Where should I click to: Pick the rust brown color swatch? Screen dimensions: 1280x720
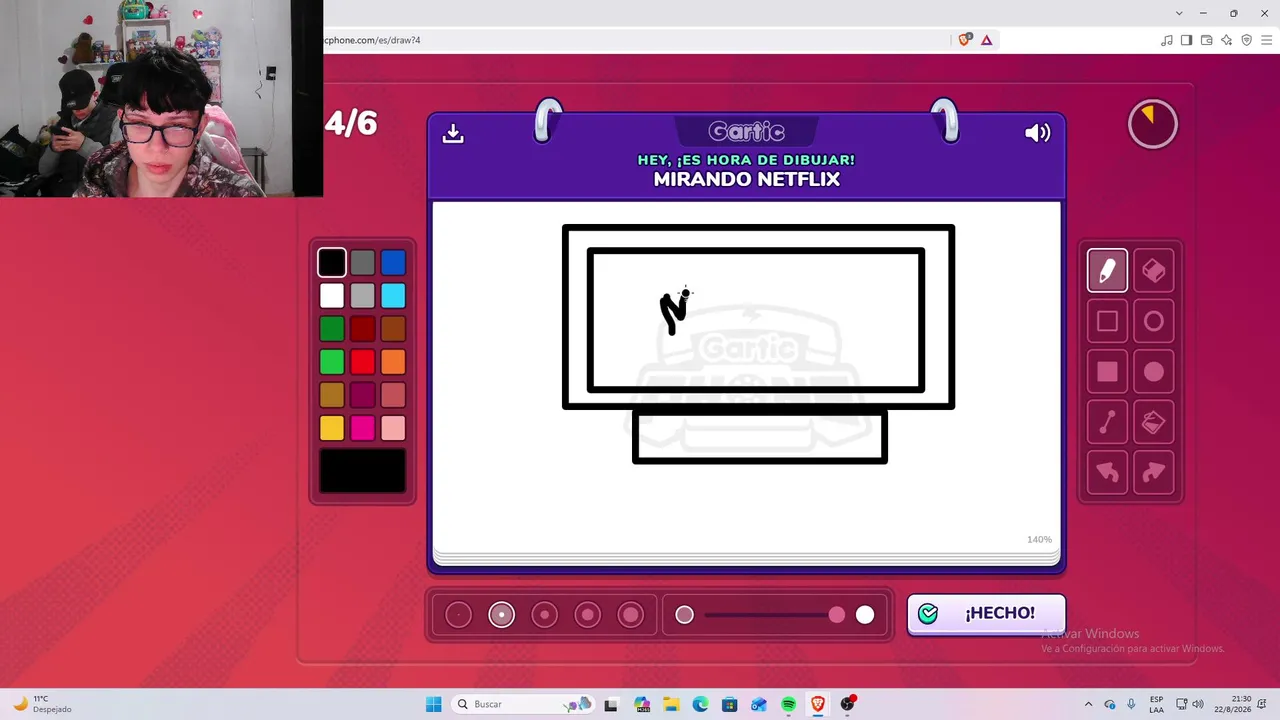[393, 329]
